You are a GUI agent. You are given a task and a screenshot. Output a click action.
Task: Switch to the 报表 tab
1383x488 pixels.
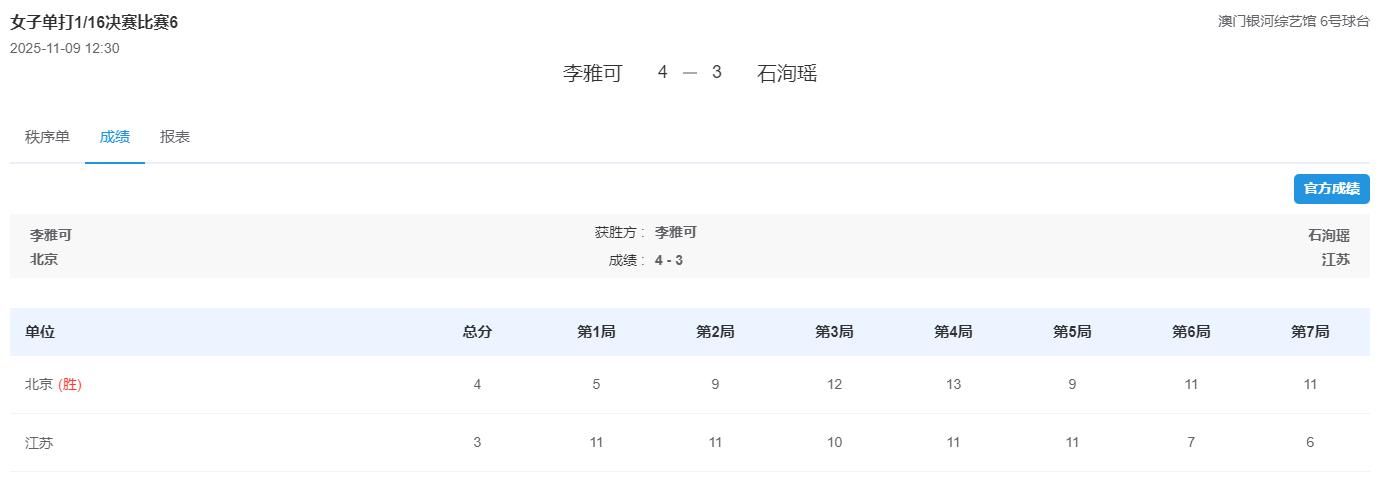pyautogui.click(x=175, y=137)
